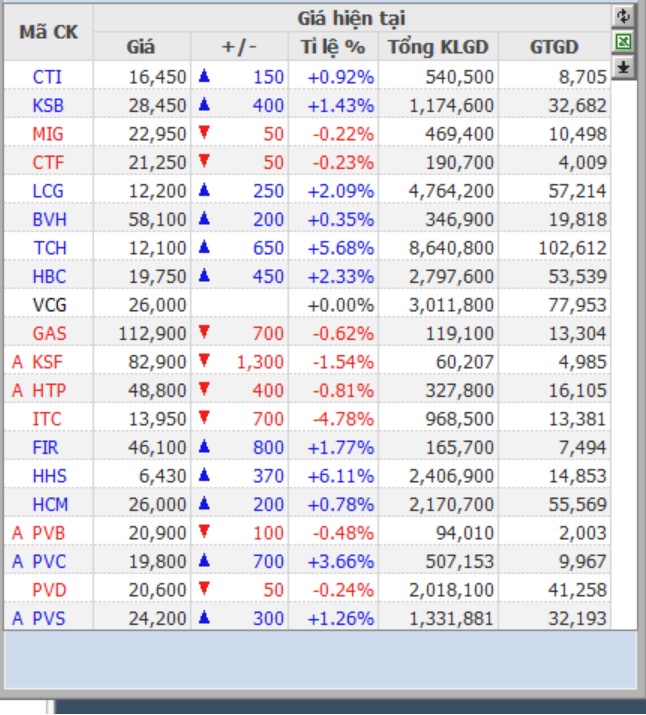Open stock code PVD
This screenshot has width=646, height=715.
tap(49, 590)
